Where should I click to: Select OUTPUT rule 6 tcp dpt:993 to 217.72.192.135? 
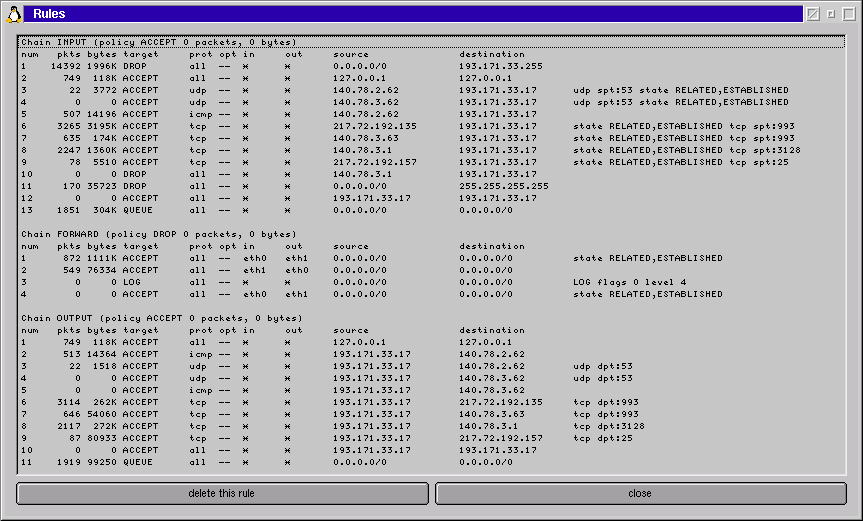432,402
